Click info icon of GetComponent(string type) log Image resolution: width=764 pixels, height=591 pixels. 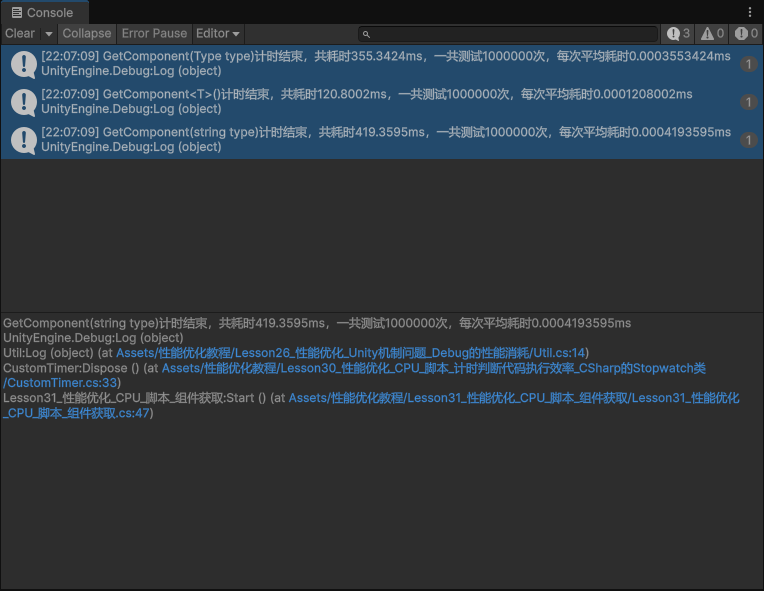point(24,140)
